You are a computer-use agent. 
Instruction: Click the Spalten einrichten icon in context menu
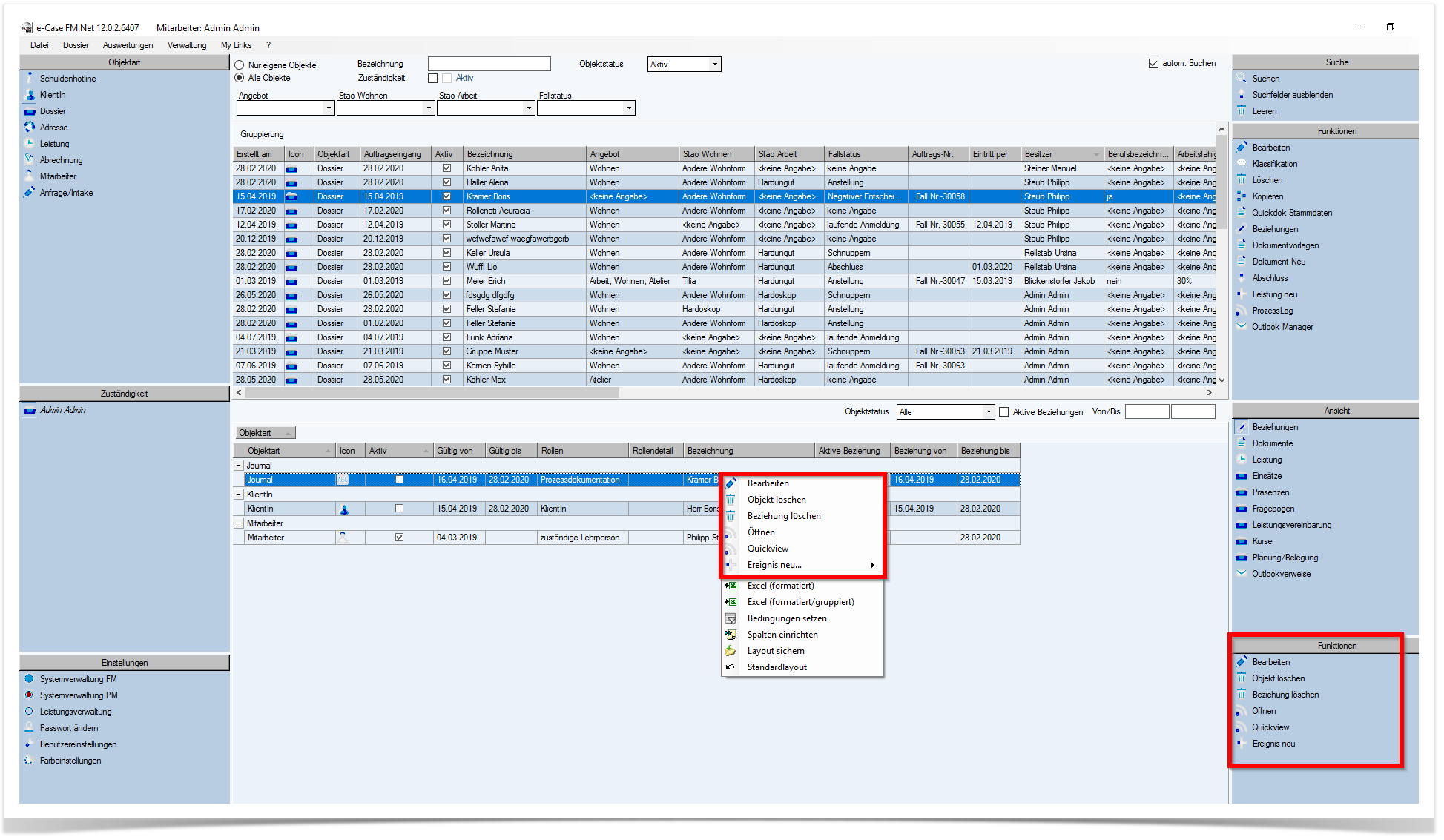tap(731, 635)
